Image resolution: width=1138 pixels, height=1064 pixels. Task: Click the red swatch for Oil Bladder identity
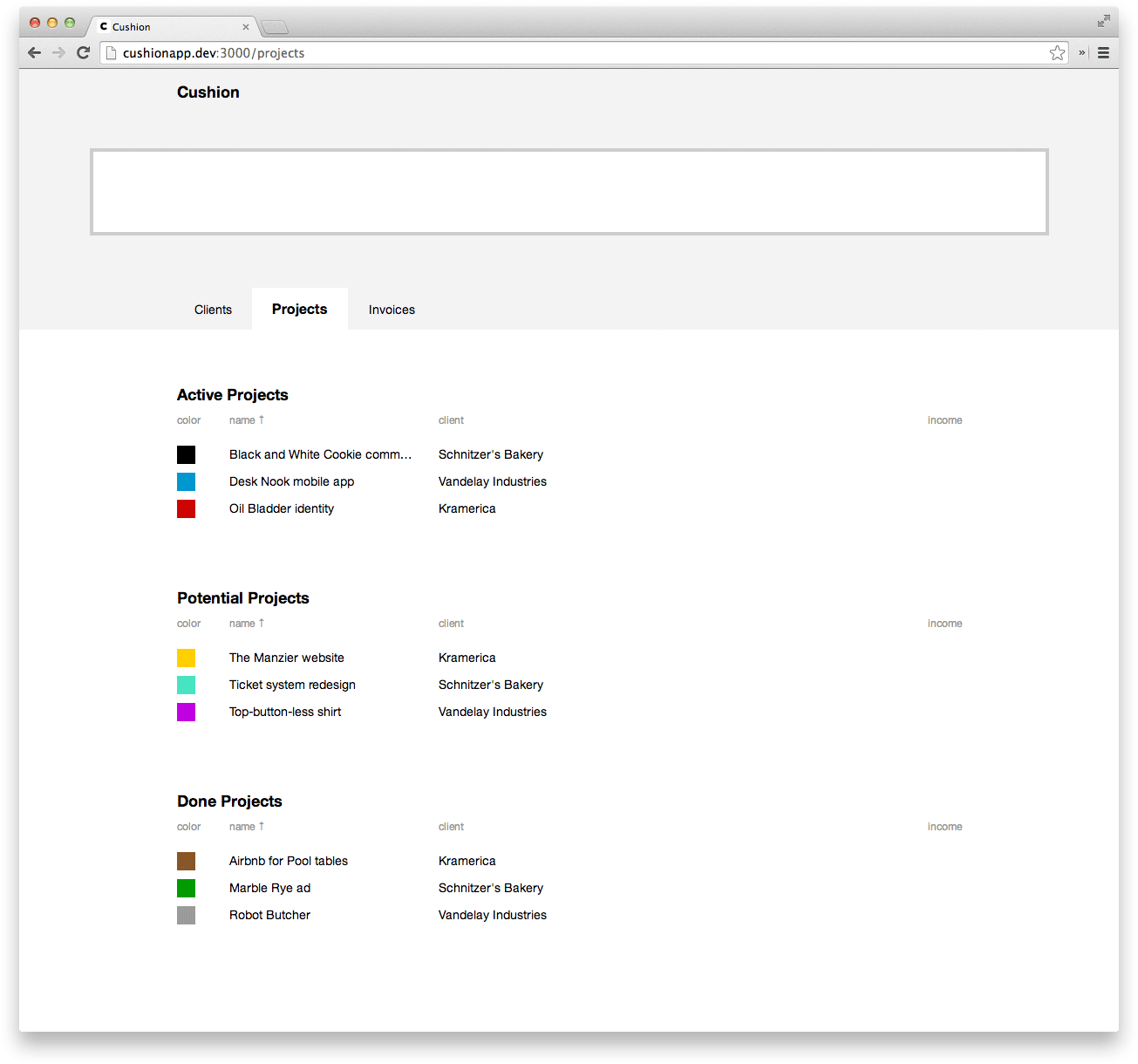(x=187, y=508)
